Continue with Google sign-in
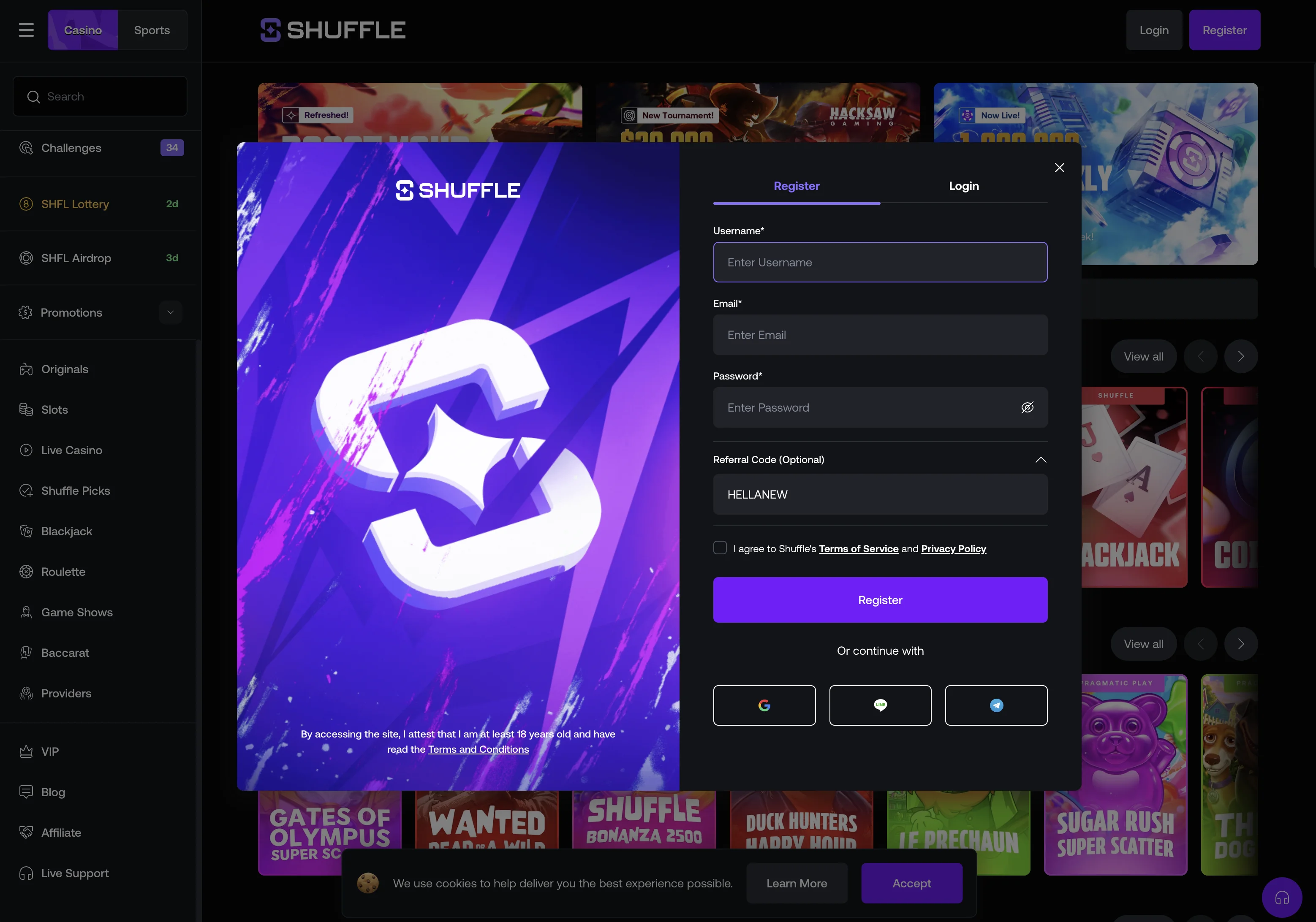Image resolution: width=1316 pixels, height=922 pixels. 764,705
